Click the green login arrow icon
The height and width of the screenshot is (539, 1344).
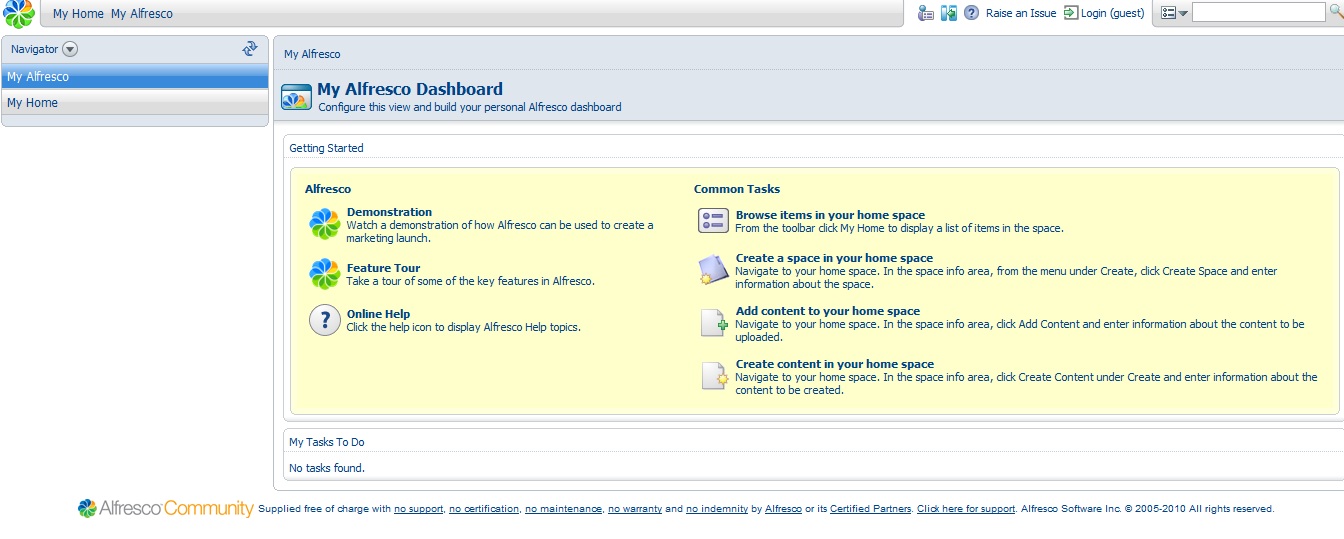tap(1071, 13)
